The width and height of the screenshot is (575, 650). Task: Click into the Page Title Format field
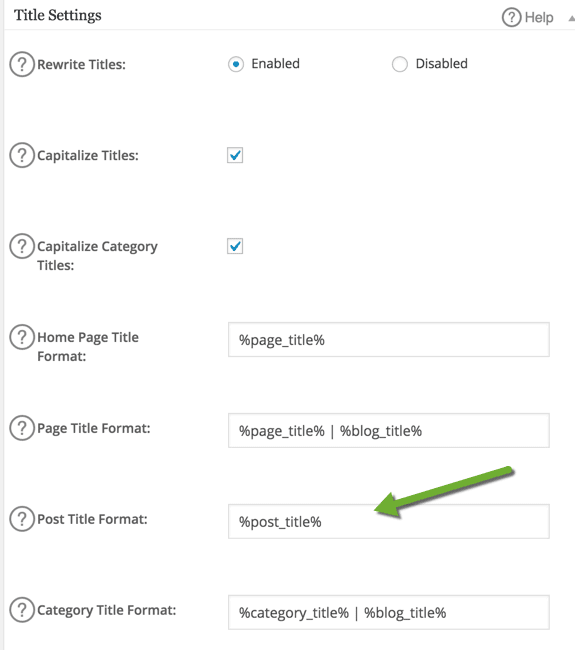tap(388, 430)
